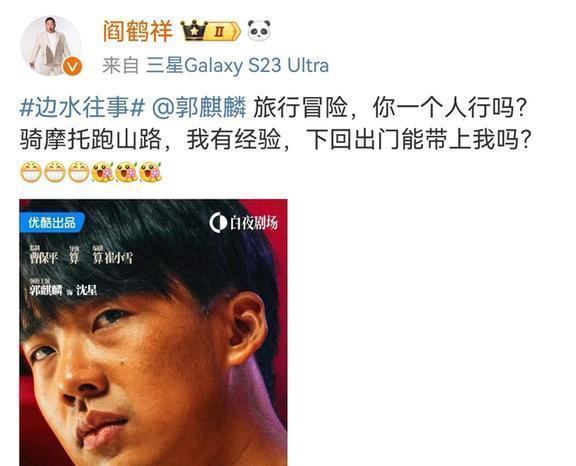The width and height of the screenshot is (576, 466).
Task: Click the 曹保平 producer credit text
Action: (x=44, y=255)
